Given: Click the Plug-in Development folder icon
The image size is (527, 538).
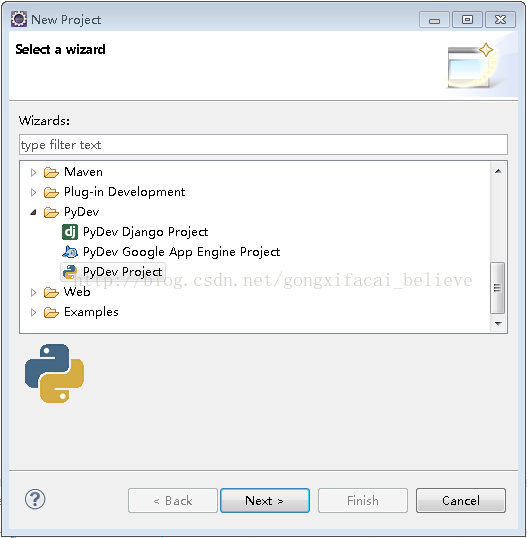Looking at the screenshot, I should pos(51,192).
